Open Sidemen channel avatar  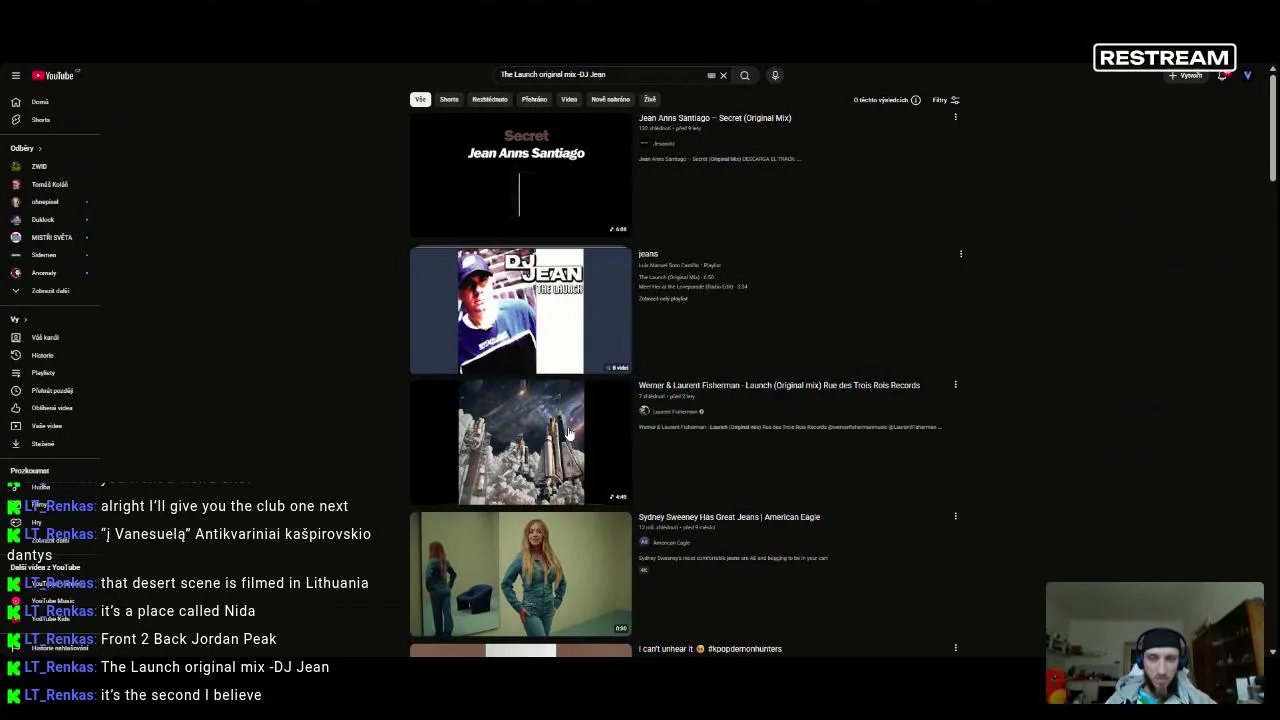[15, 255]
